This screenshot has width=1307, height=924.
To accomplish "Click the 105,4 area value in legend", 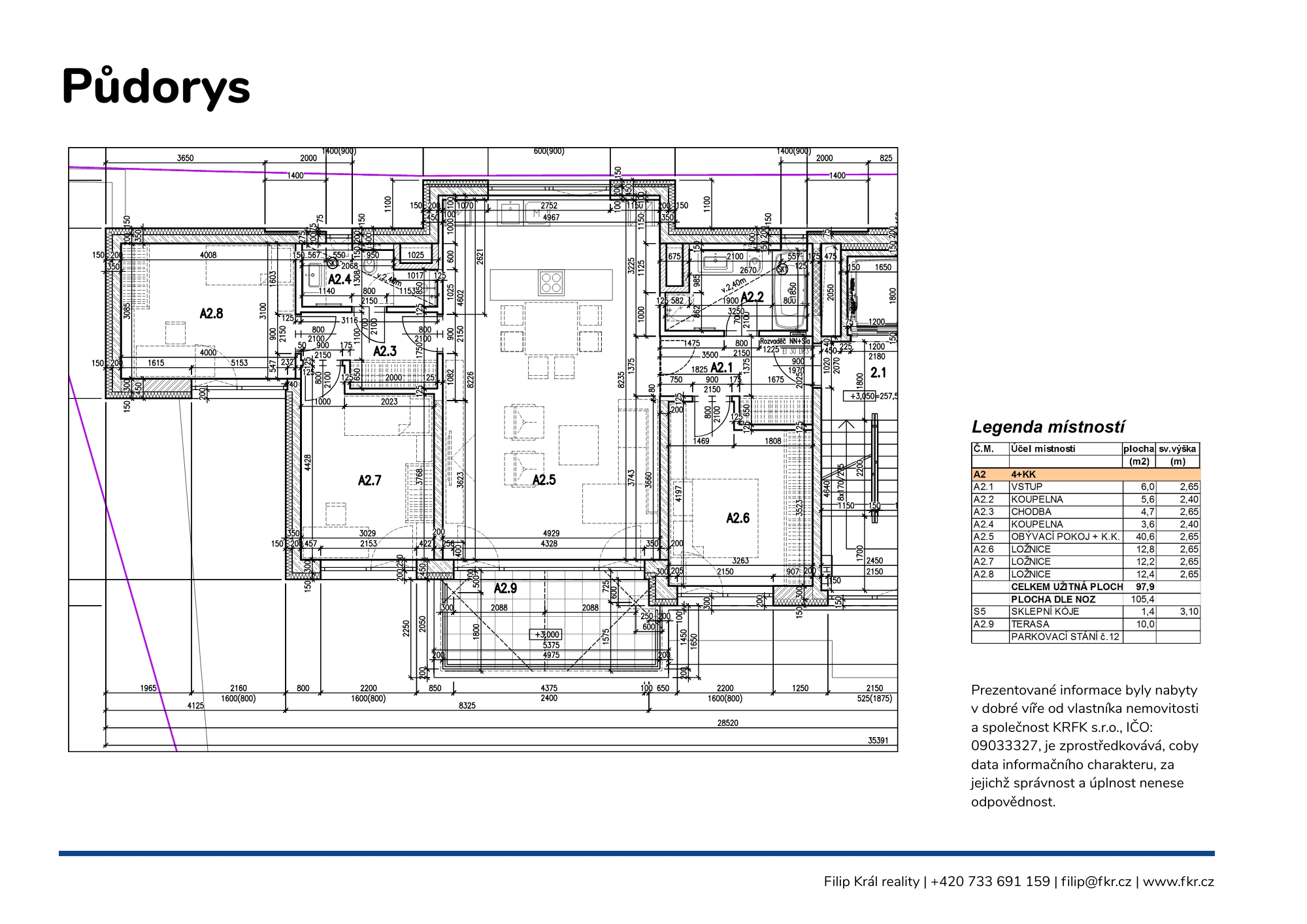I will point(1143,599).
